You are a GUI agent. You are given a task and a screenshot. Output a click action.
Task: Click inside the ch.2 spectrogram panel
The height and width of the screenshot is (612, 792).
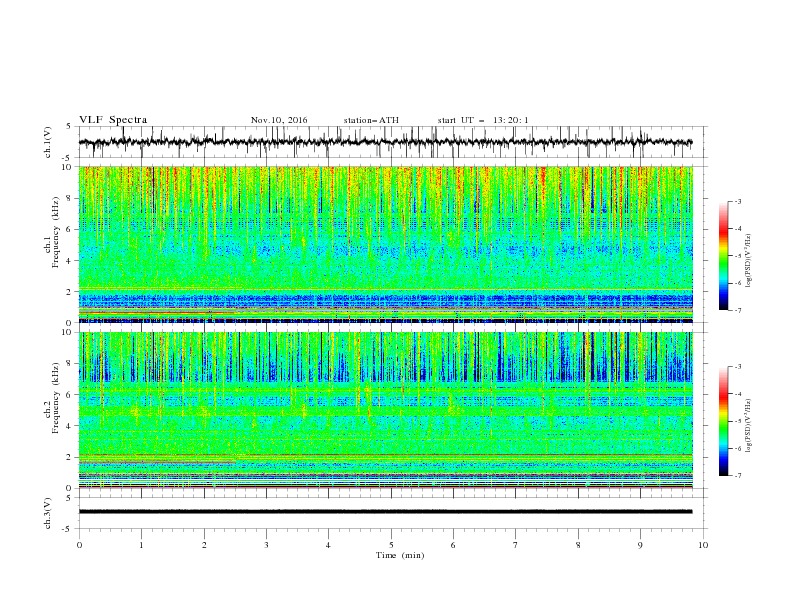tap(385, 410)
